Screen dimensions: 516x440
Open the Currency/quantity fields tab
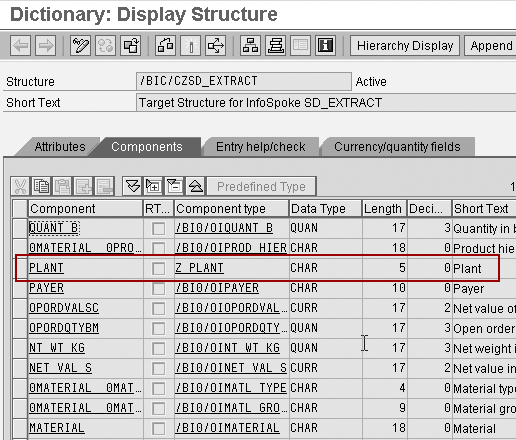coord(397,147)
